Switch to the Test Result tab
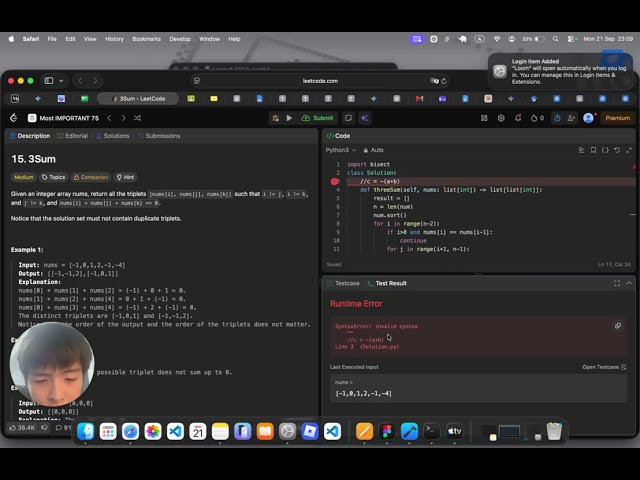Image resolution: width=640 pixels, height=480 pixels. point(387,283)
